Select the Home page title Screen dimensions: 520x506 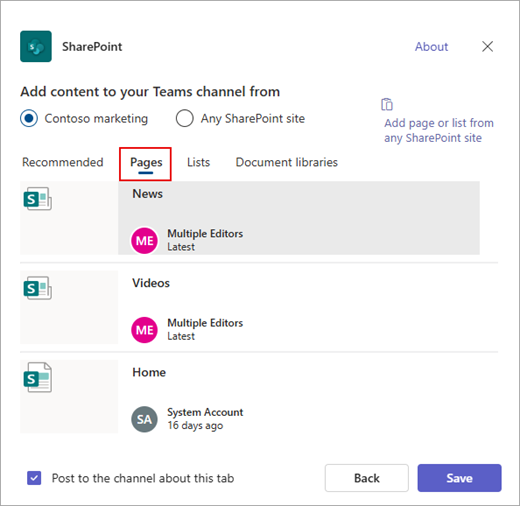[x=149, y=372]
